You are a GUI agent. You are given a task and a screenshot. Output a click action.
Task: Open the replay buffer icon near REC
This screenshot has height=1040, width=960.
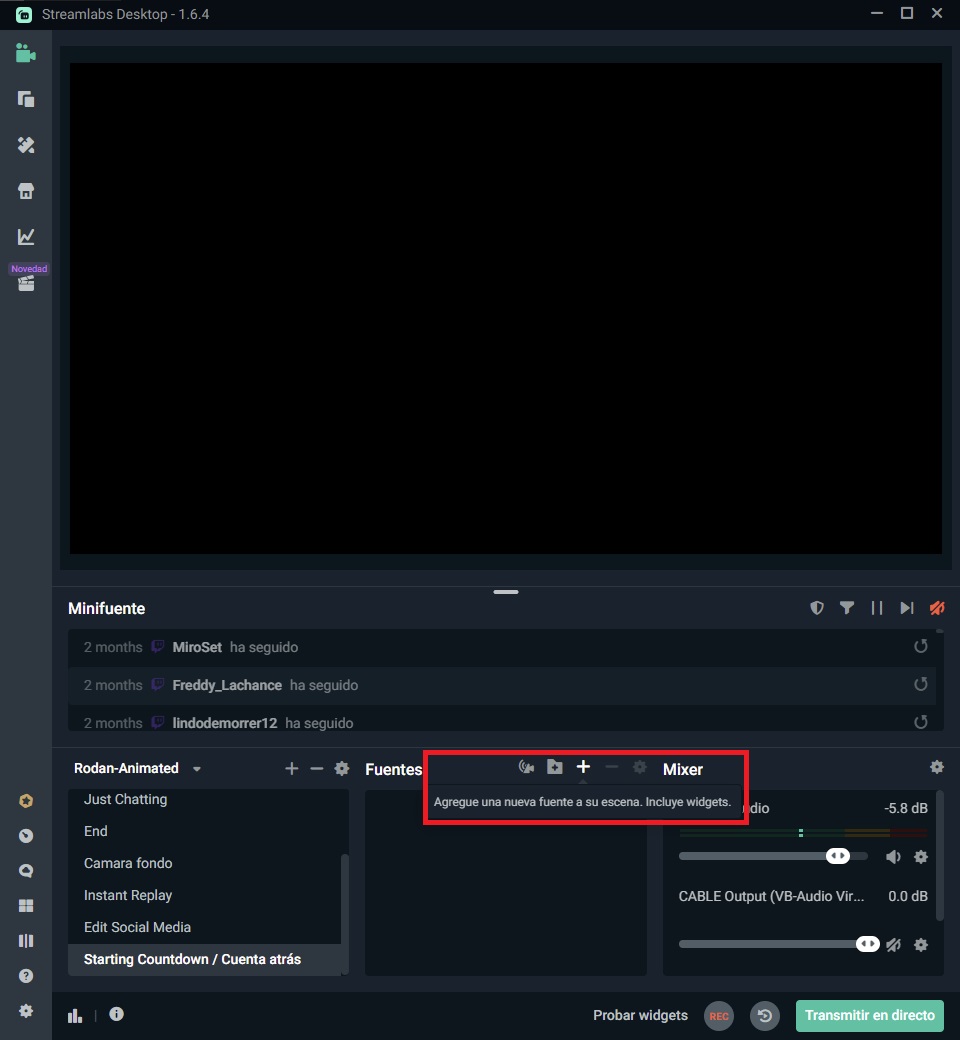tap(765, 1015)
